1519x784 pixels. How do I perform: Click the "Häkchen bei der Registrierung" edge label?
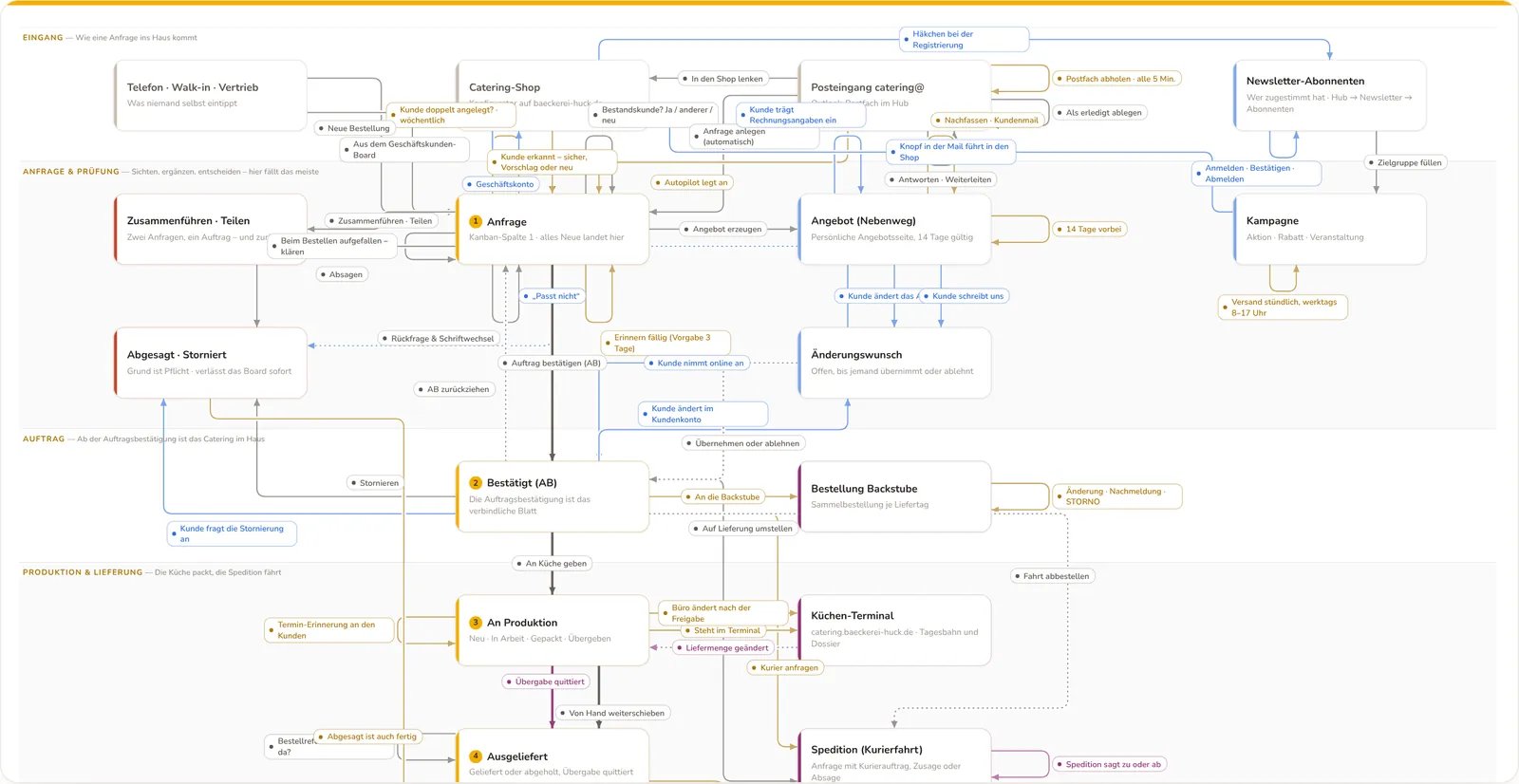[964, 40]
